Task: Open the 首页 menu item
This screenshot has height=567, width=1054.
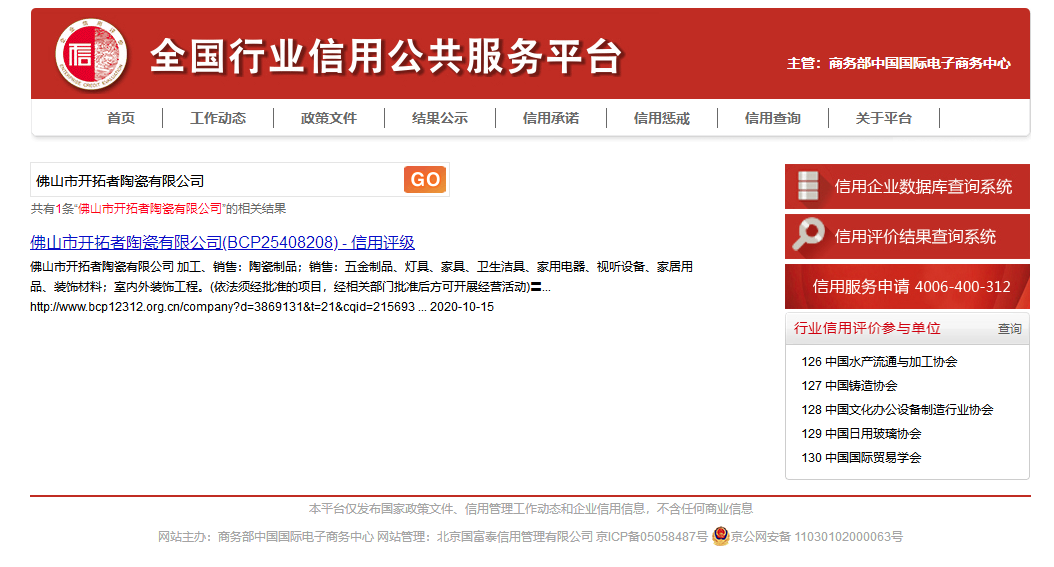Action: 121,118
